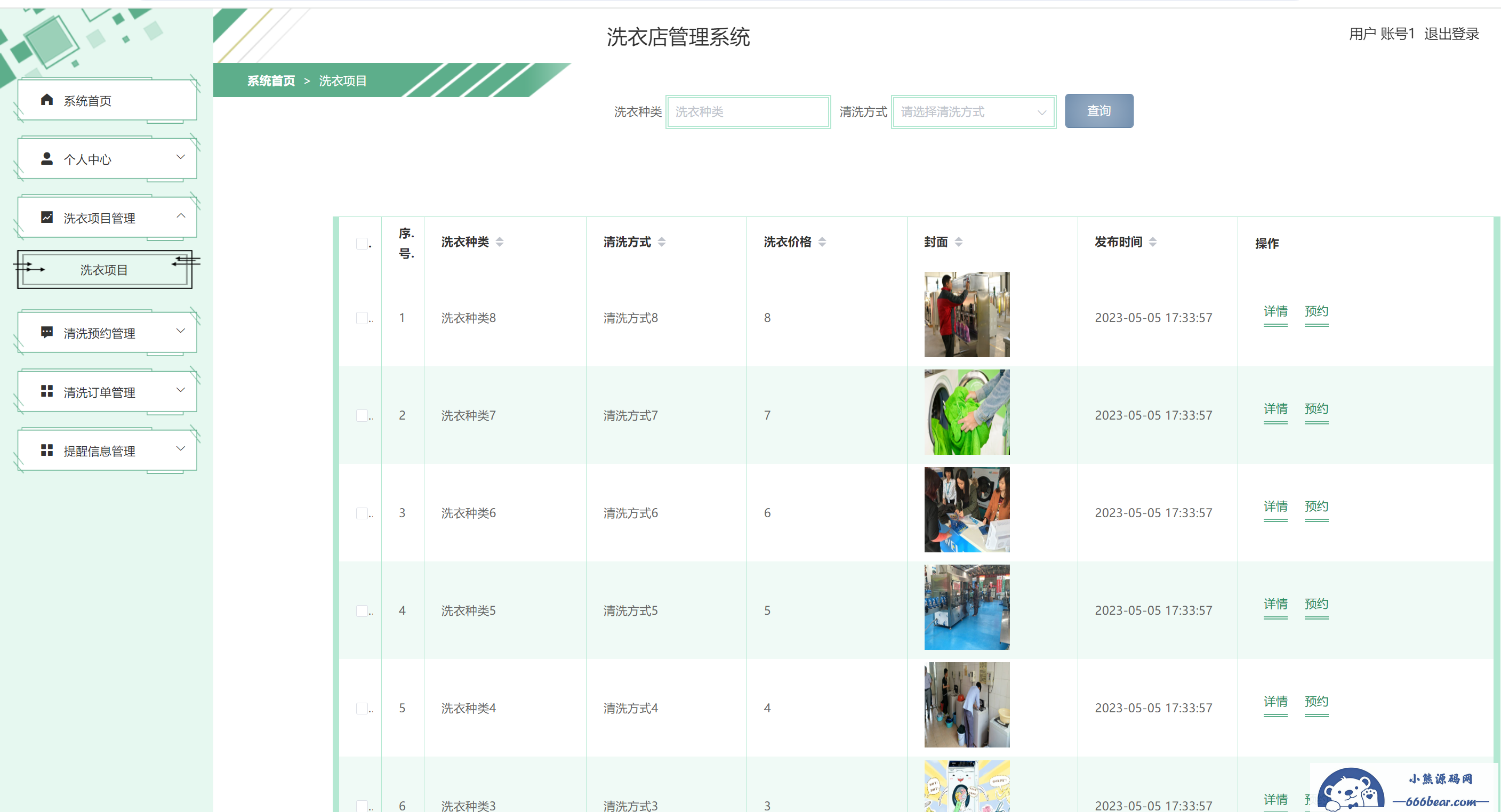1501x812 pixels.
Task: Sort by 封面 column arrows
Action: pos(959,242)
